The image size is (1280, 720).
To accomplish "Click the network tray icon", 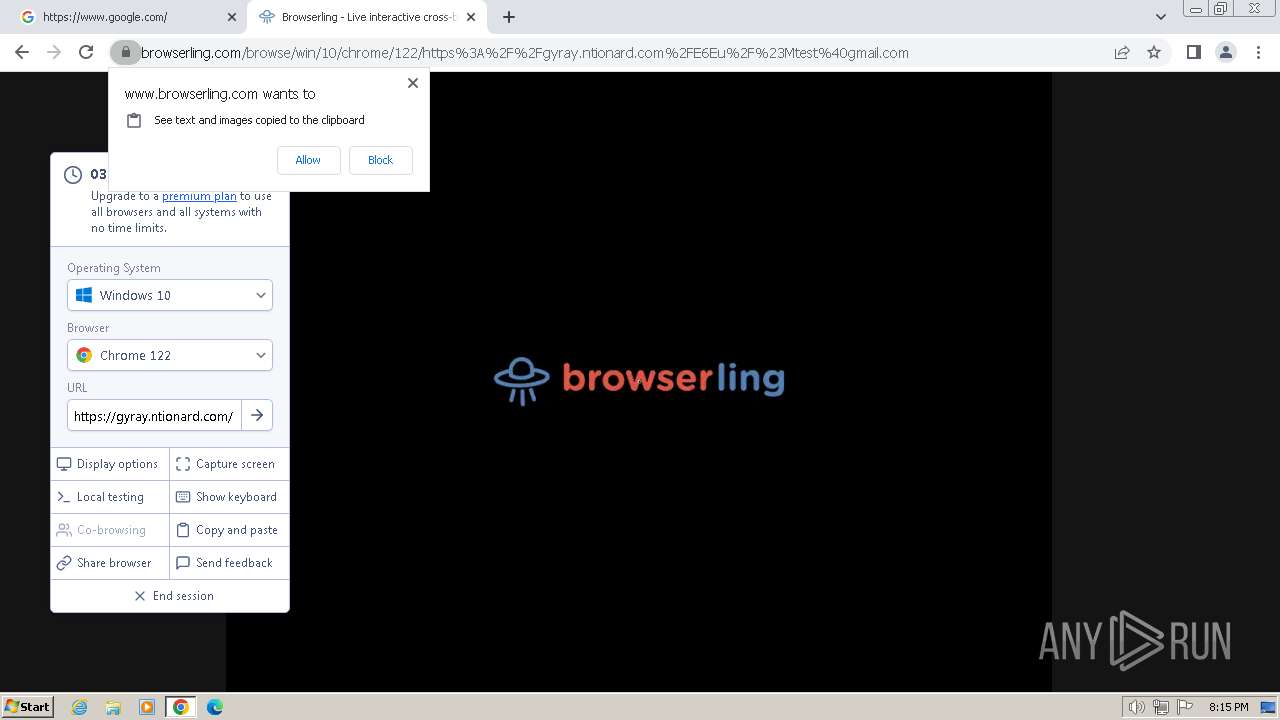I will [1161, 707].
